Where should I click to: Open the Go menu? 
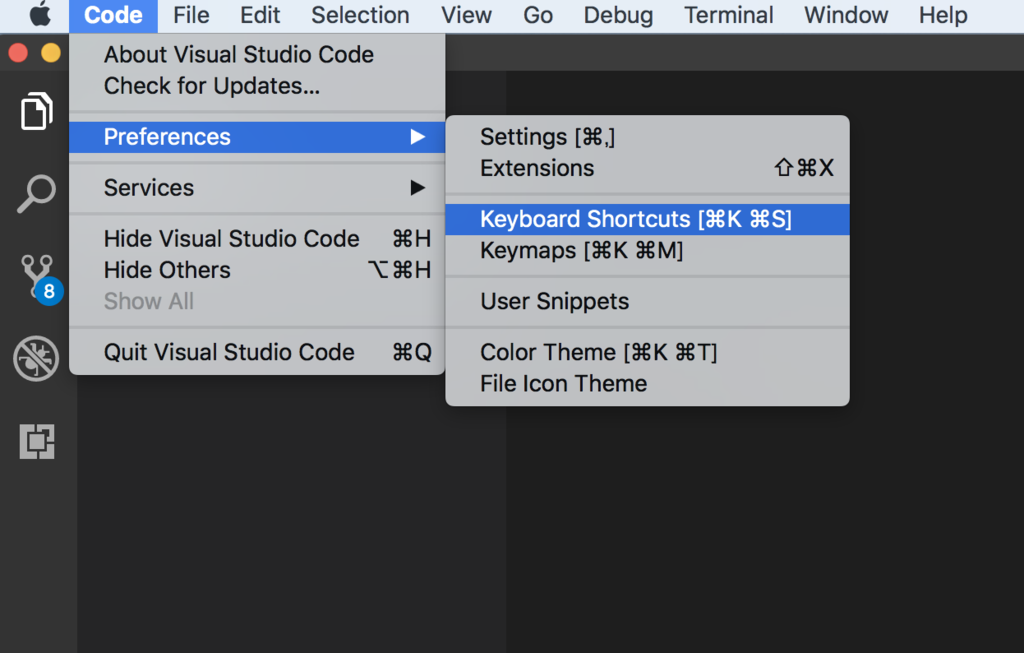coord(537,15)
